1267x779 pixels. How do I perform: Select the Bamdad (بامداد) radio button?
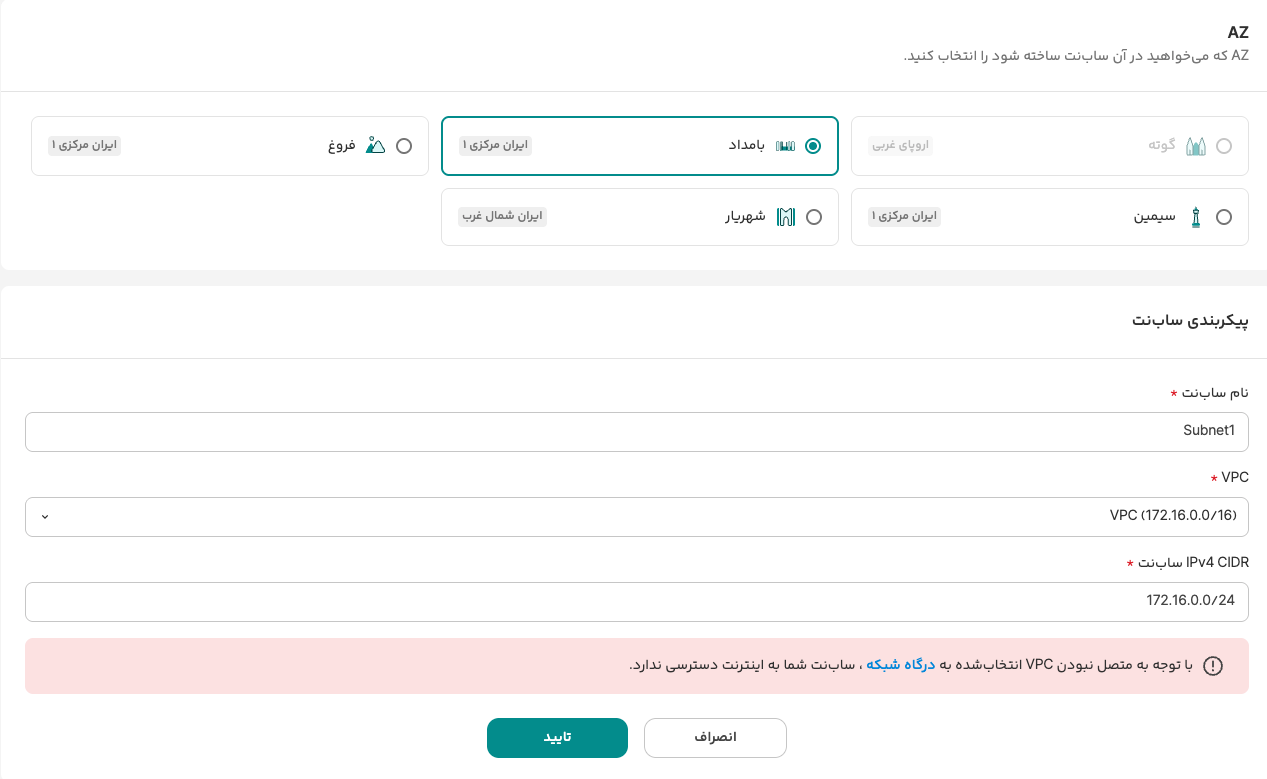[x=813, y=146]
